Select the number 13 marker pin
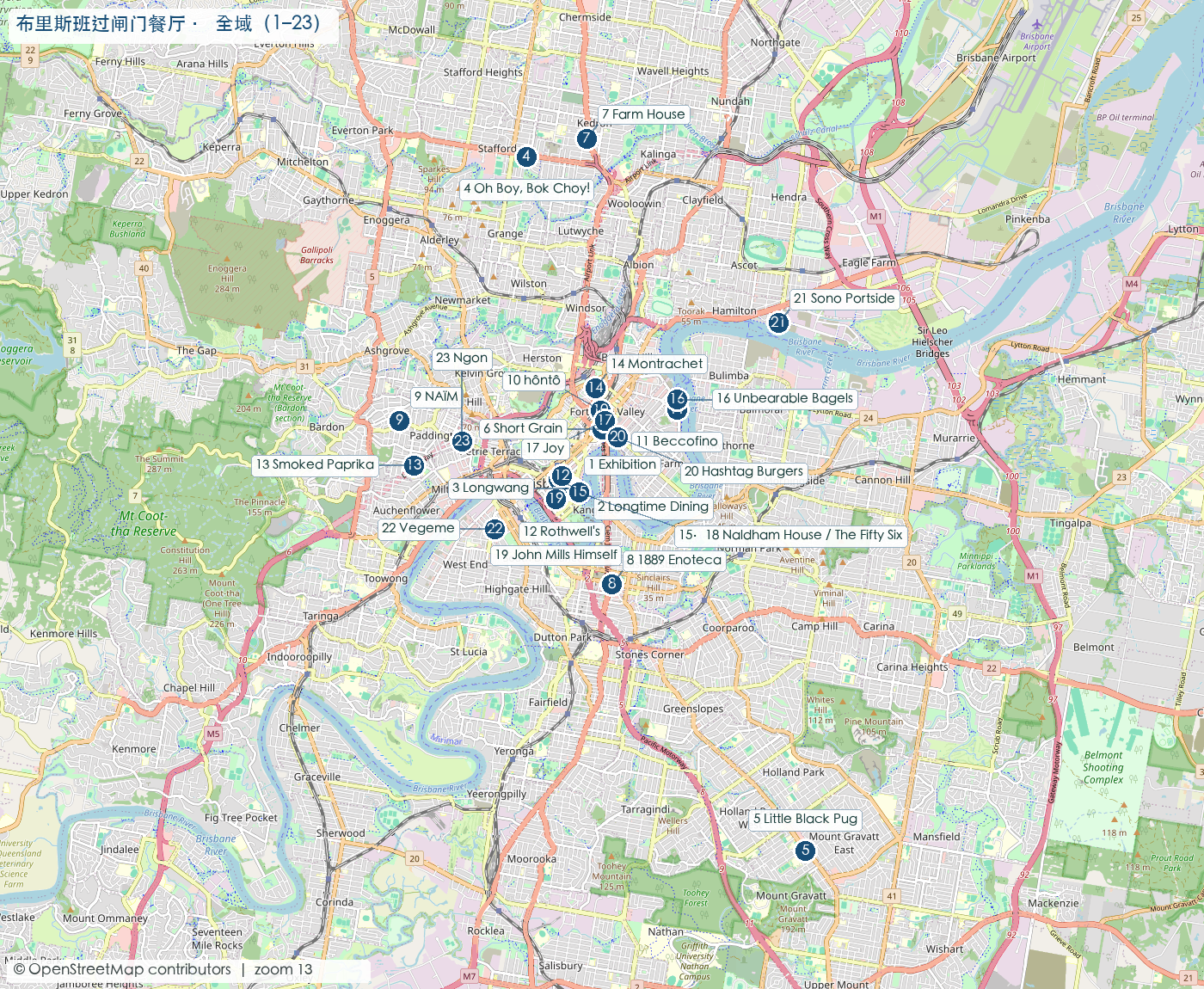This screenshot has height=989, width=1204. (x=414, y=464)
